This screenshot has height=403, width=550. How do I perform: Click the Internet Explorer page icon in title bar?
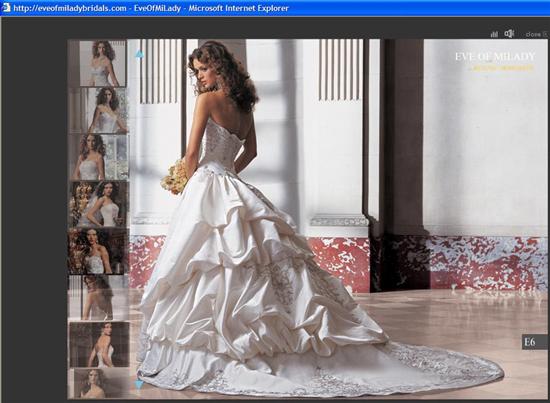click(x=6, y=8)
